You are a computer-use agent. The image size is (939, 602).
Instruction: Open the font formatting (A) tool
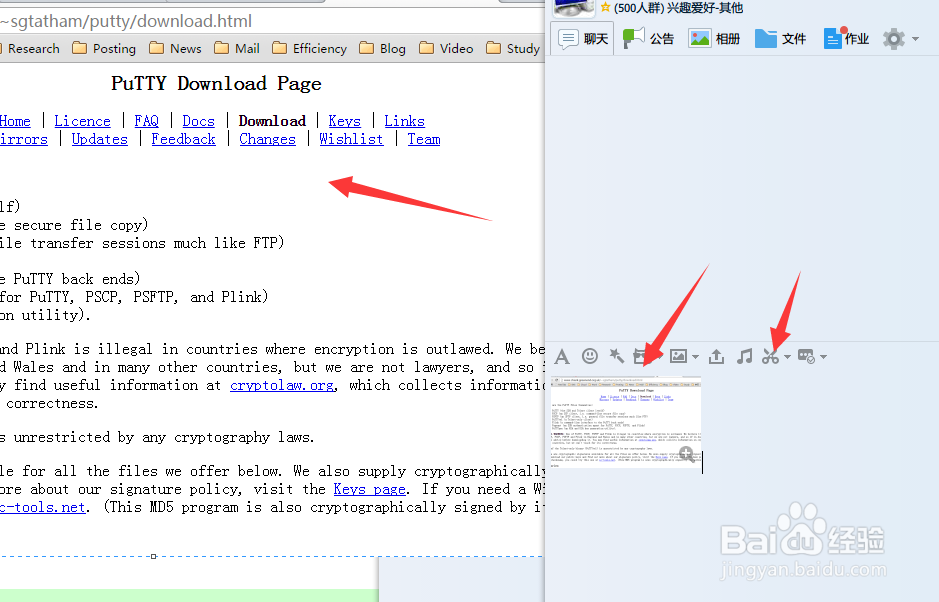click(562, 357)
